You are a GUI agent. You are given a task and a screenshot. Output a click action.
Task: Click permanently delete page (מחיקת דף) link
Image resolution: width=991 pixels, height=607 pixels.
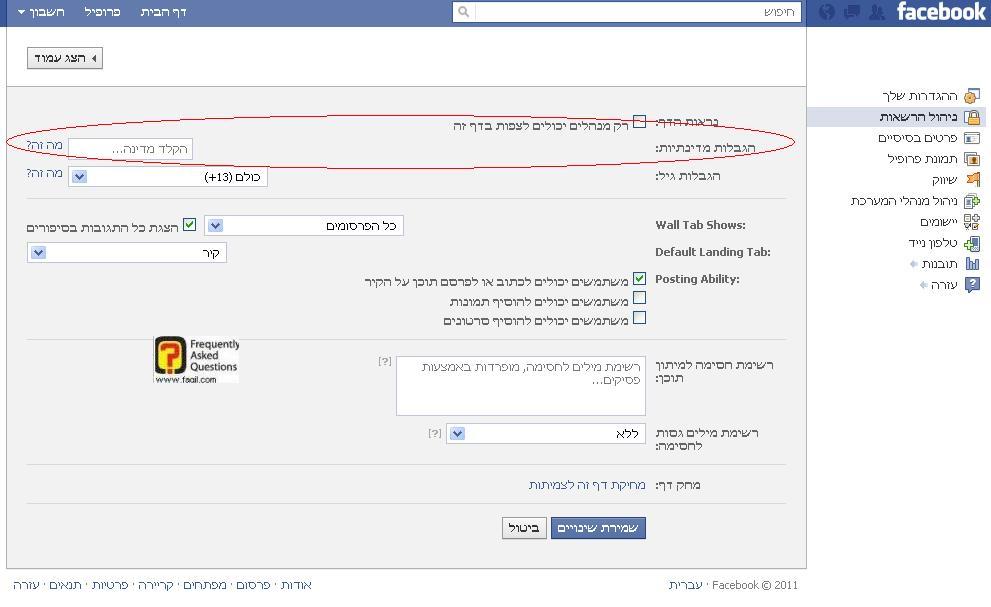tap(588, 485)
